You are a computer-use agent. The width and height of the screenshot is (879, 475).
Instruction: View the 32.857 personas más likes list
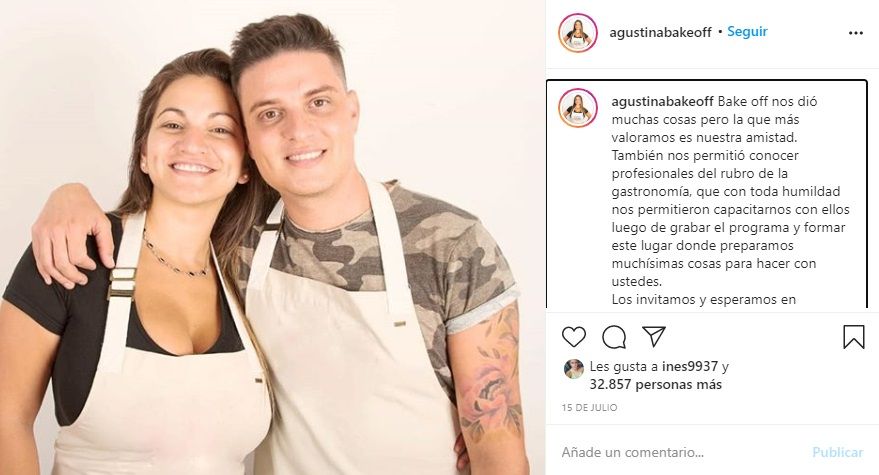[655, 385]
